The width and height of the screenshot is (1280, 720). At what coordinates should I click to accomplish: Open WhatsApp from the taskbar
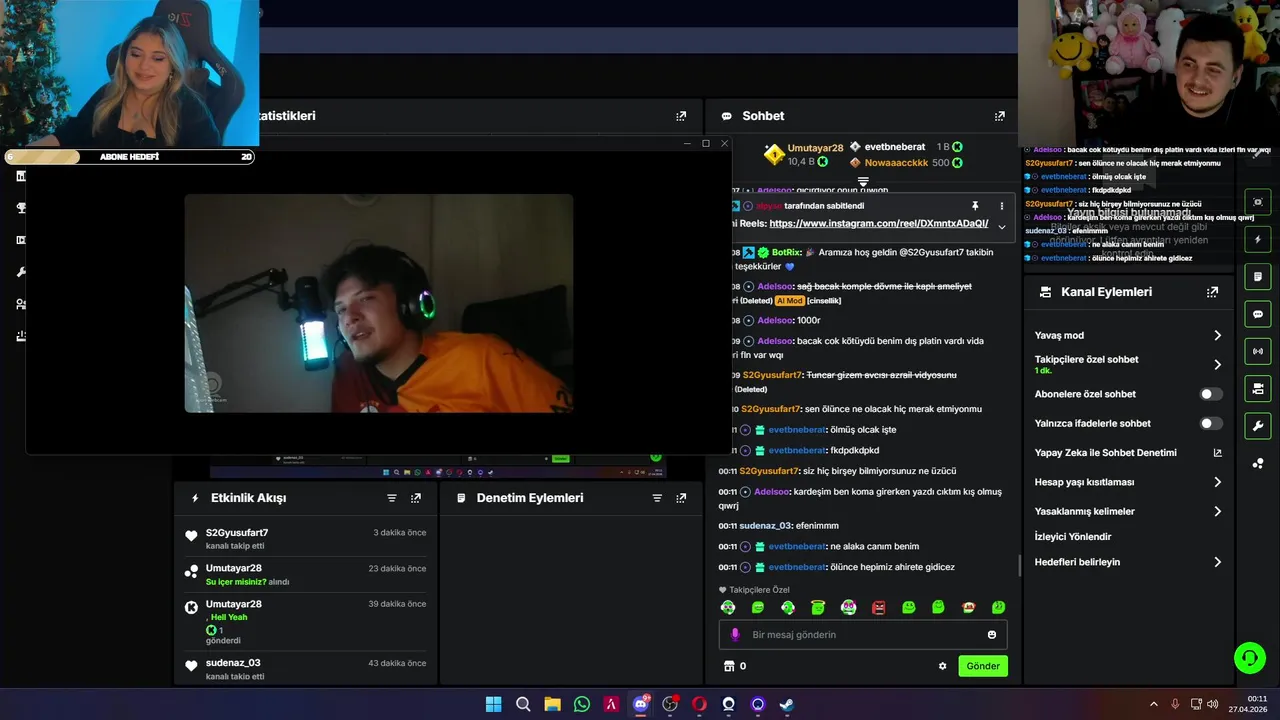pos(582,704)
